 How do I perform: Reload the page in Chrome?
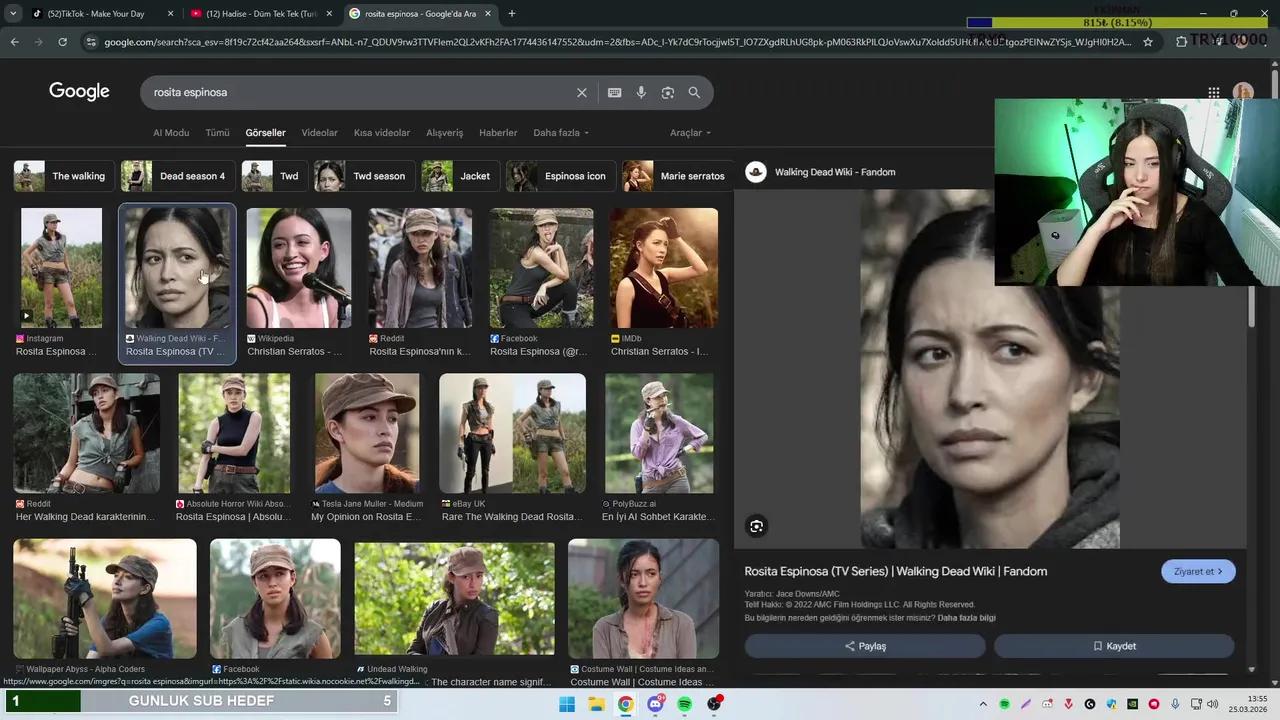pos(62,42)
